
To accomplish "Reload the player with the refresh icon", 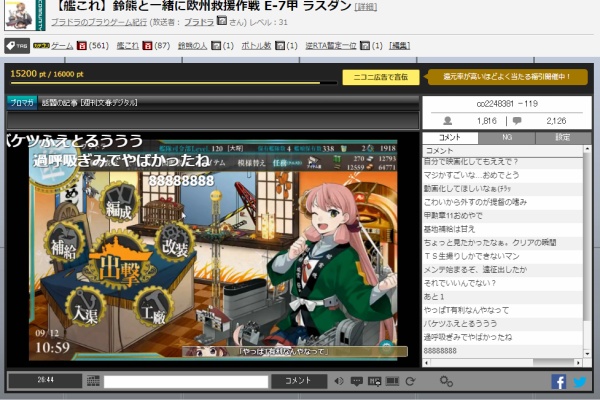I will pyautogui.click(x=410, y=381).
